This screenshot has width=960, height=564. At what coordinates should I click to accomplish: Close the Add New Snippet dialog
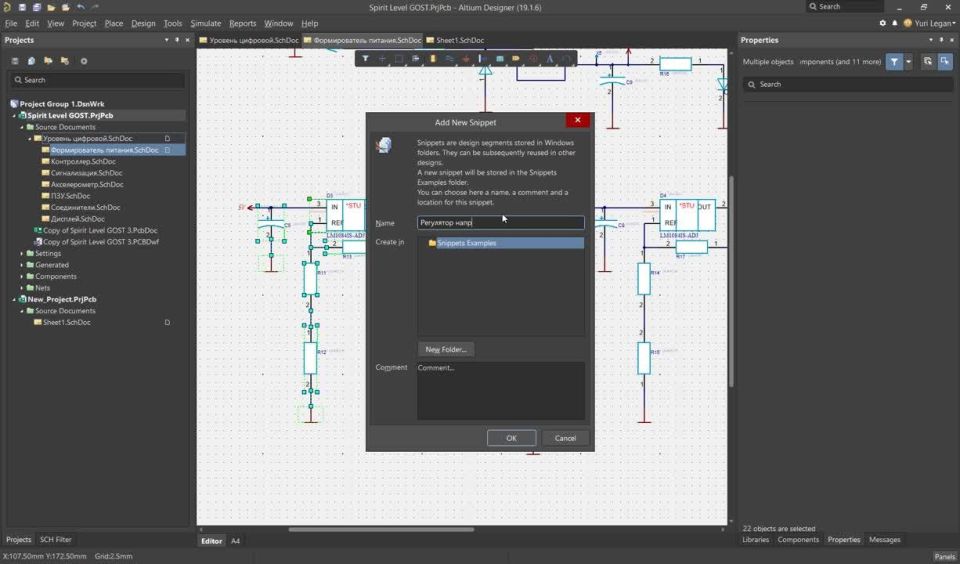pyautogui.click(x=577, y=120)
